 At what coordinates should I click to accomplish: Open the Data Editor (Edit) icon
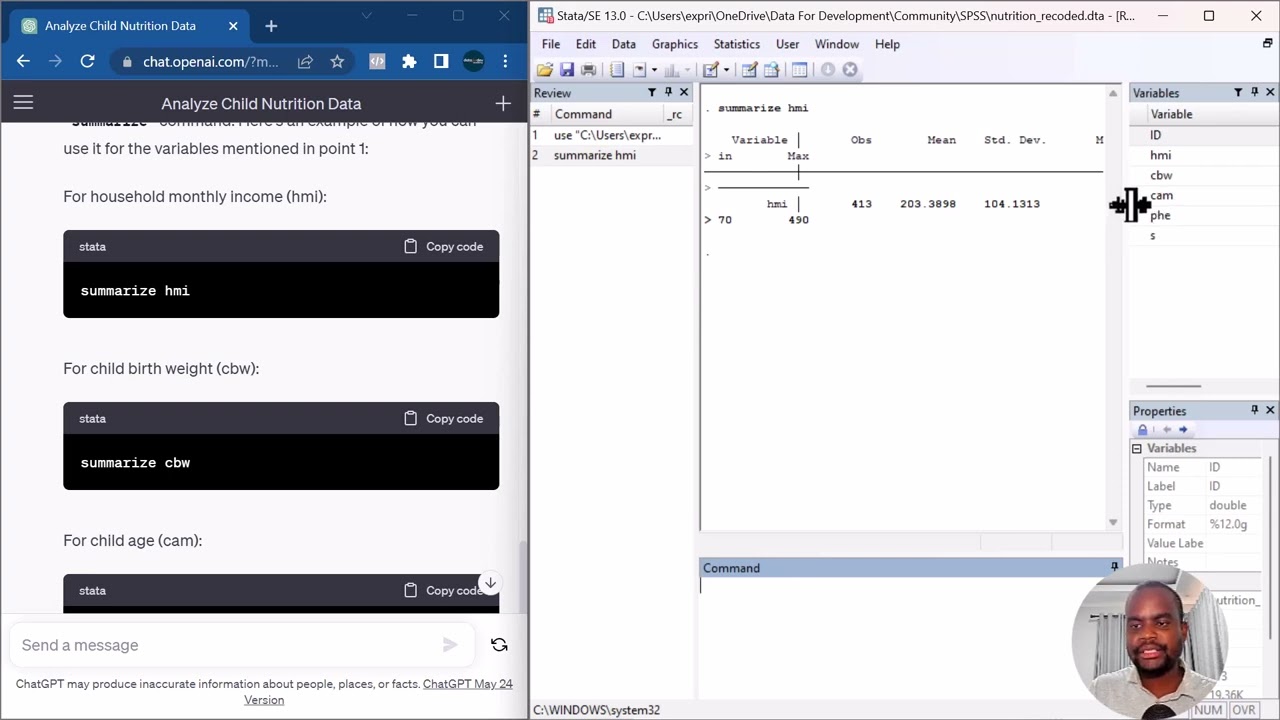coord(749,70)
